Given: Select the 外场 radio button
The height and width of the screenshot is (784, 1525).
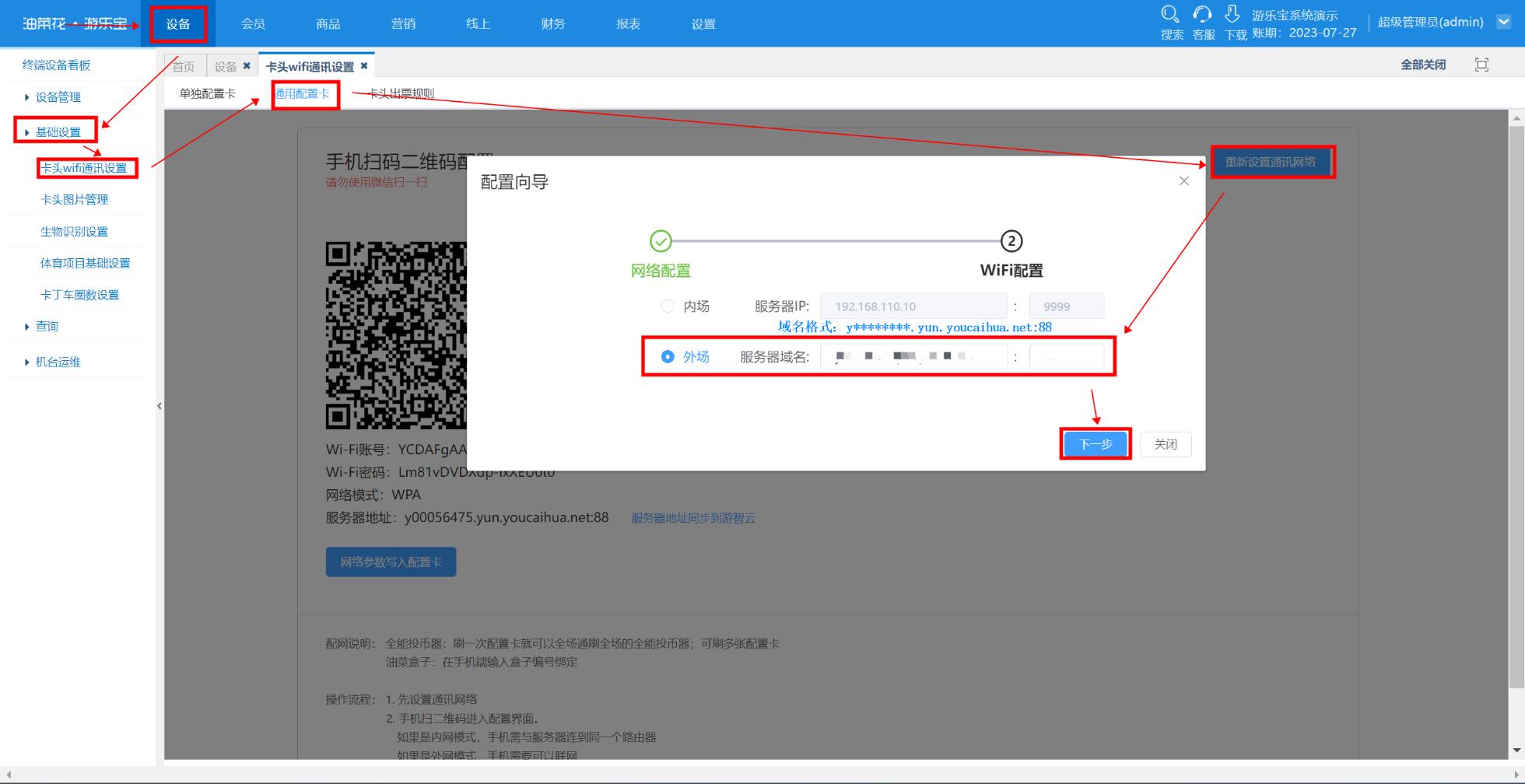Looking at the screenshot, I should coord(668,357).
